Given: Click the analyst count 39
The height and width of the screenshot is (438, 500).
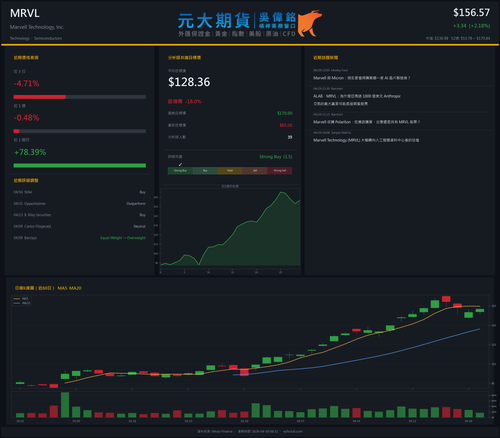Looking at the screenshot, I should (290, 137).
